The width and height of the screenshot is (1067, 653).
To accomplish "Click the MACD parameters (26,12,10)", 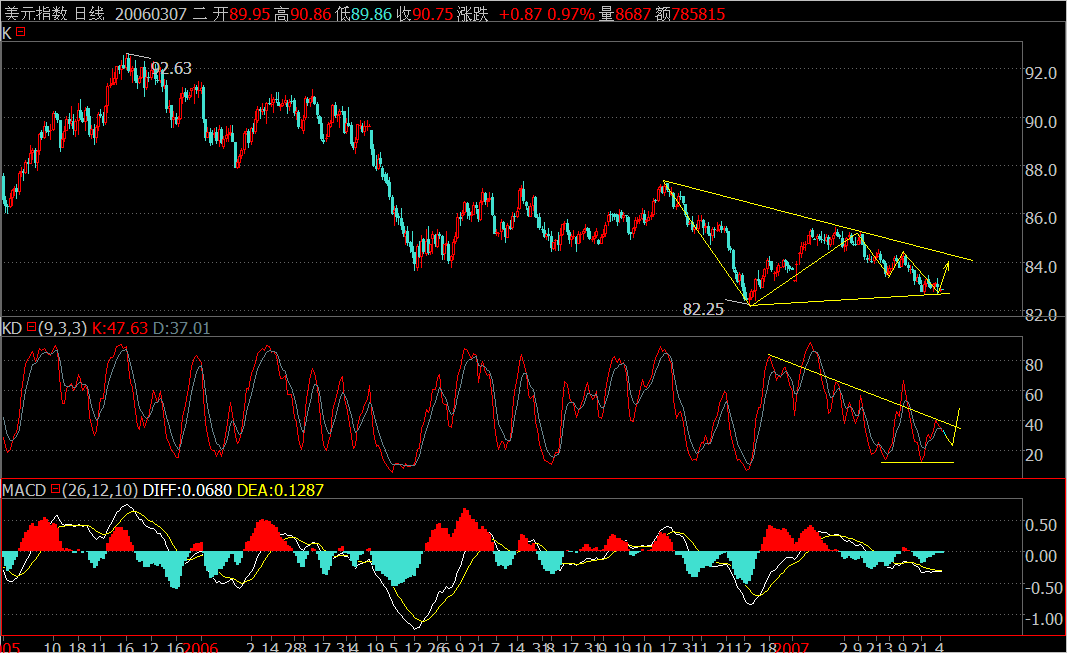I will [x=100, y=490].
